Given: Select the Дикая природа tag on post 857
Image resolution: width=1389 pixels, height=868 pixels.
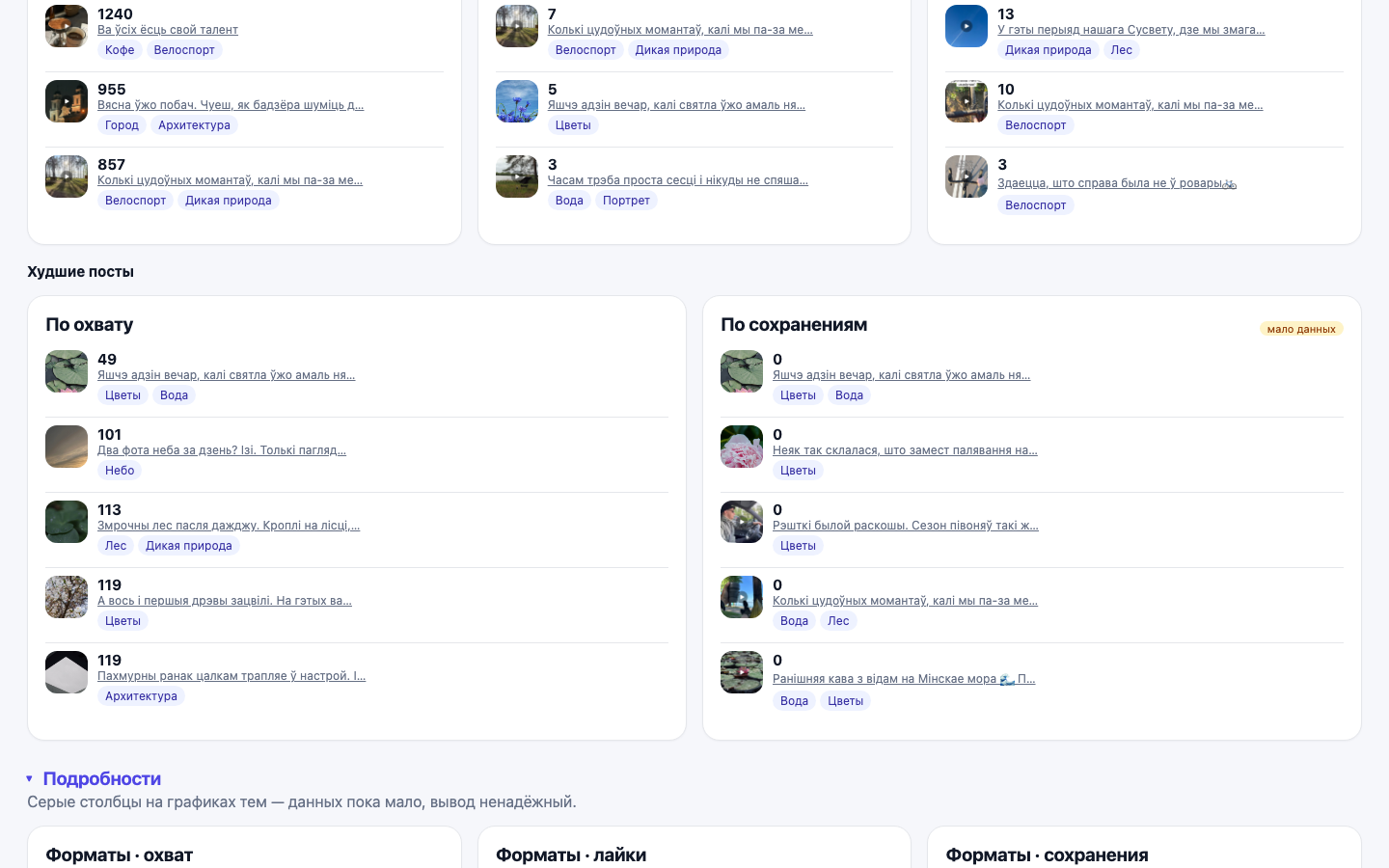Looking at the screenshot, I should pyautogui.click(x=229, y=201).
